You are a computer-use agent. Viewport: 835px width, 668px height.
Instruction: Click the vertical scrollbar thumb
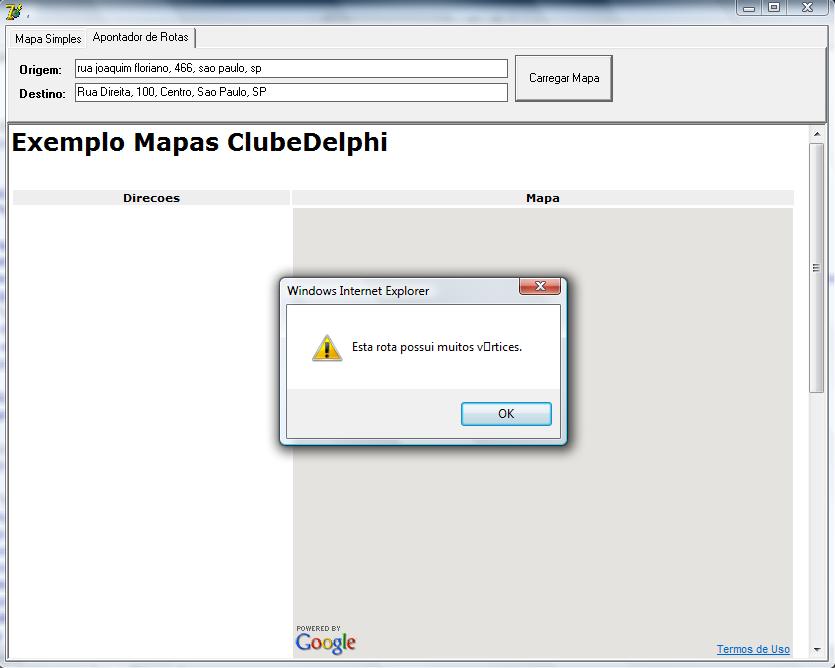coord(817,268)
